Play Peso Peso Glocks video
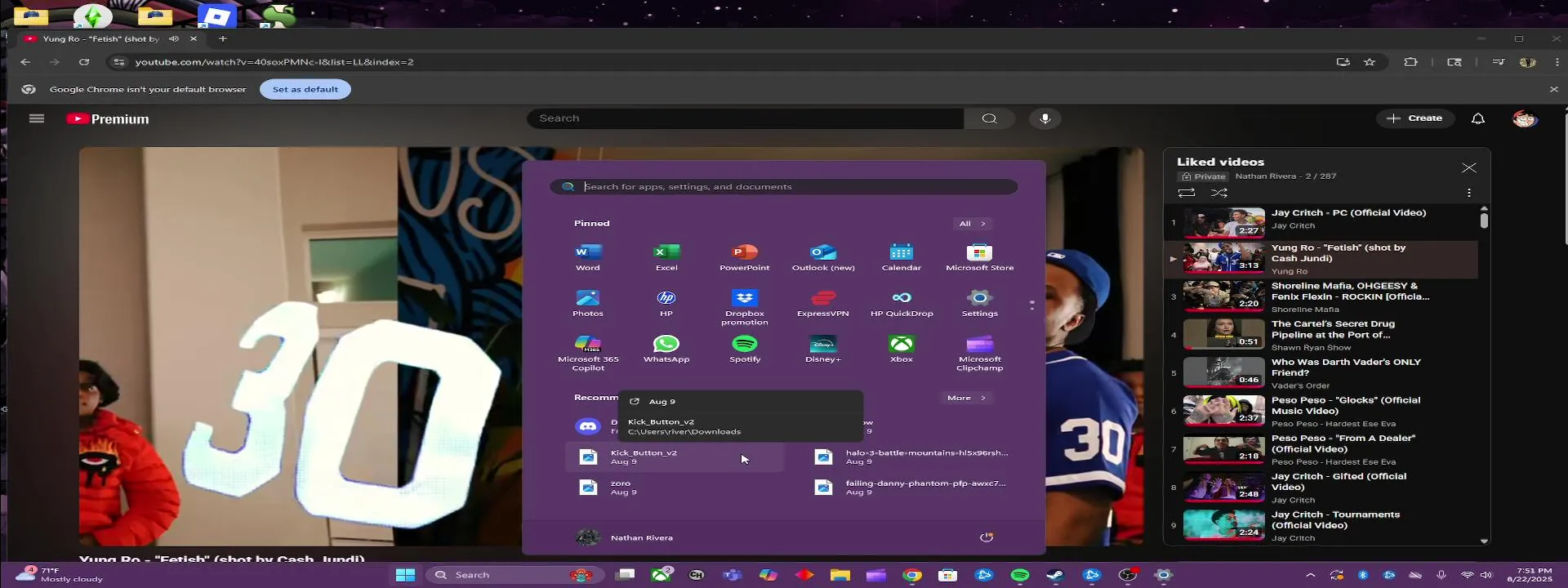 (x=1321, y=412)
